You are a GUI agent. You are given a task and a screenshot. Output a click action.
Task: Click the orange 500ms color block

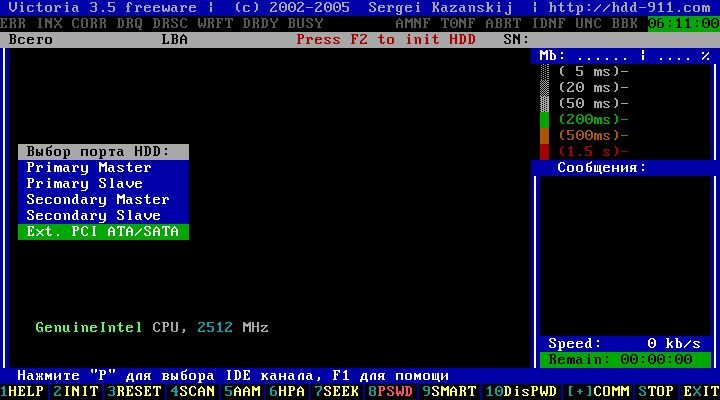point(544,136)
